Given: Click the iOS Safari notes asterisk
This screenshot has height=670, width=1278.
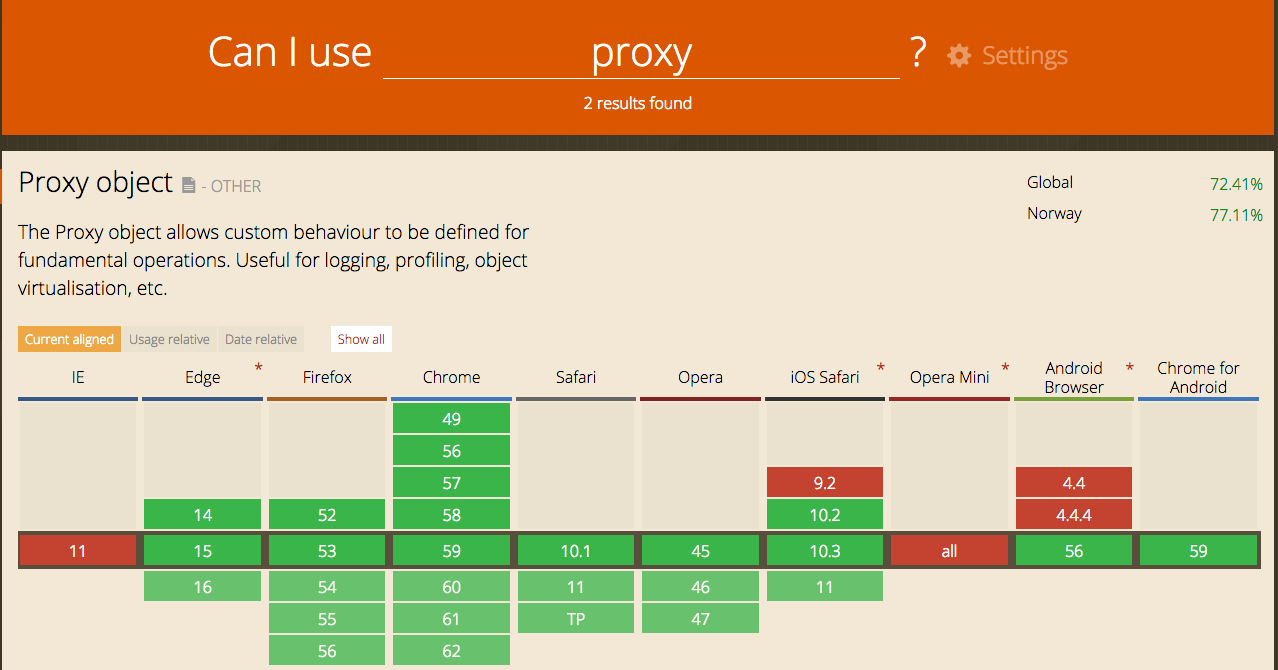Looking at the screenshot, I should click(881, 368).
